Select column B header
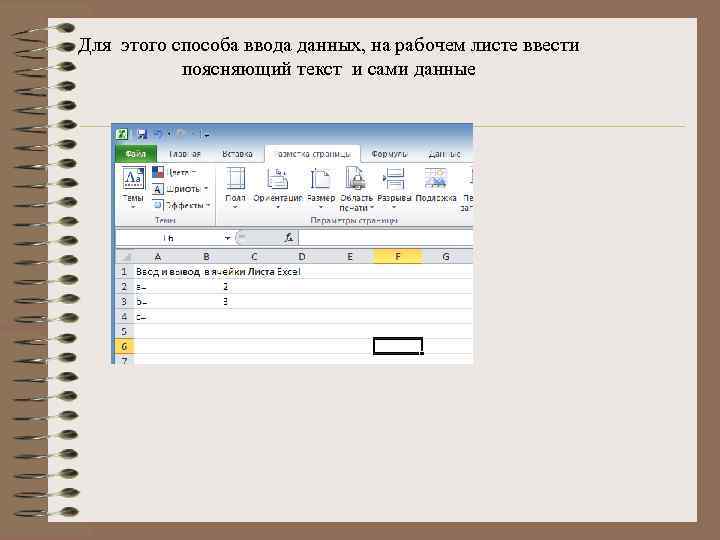The height and width of the screenshot is (540, 720). click(x=206, y=257)
